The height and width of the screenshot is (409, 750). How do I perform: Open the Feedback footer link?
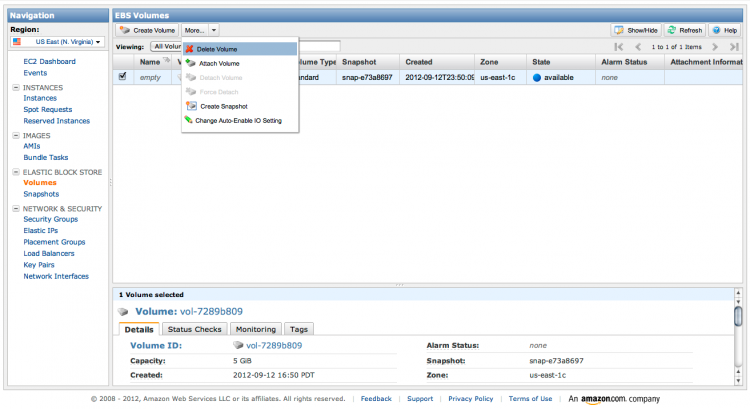(x=376, y=398)
